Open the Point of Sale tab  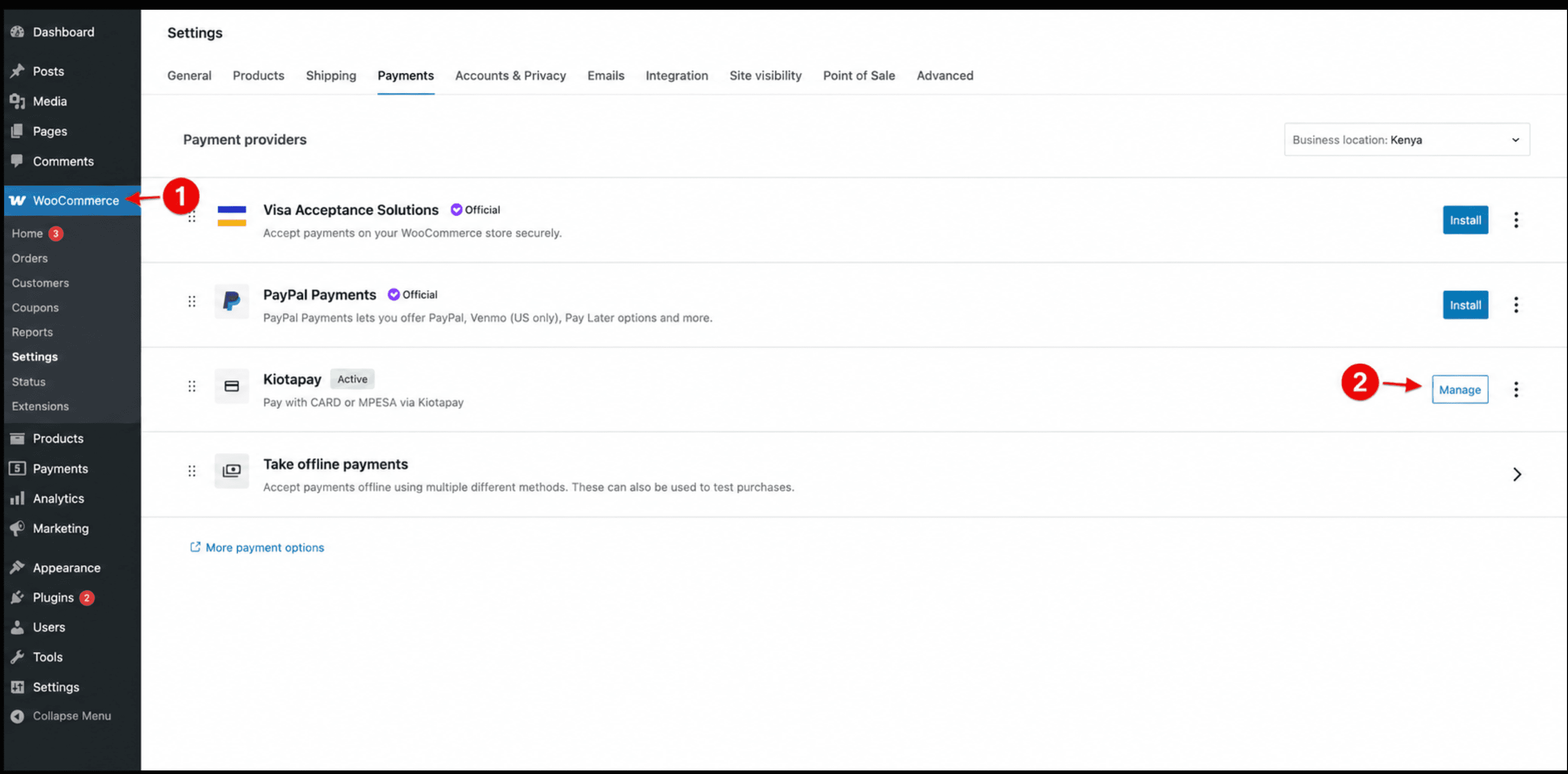[x=859, y=75]
